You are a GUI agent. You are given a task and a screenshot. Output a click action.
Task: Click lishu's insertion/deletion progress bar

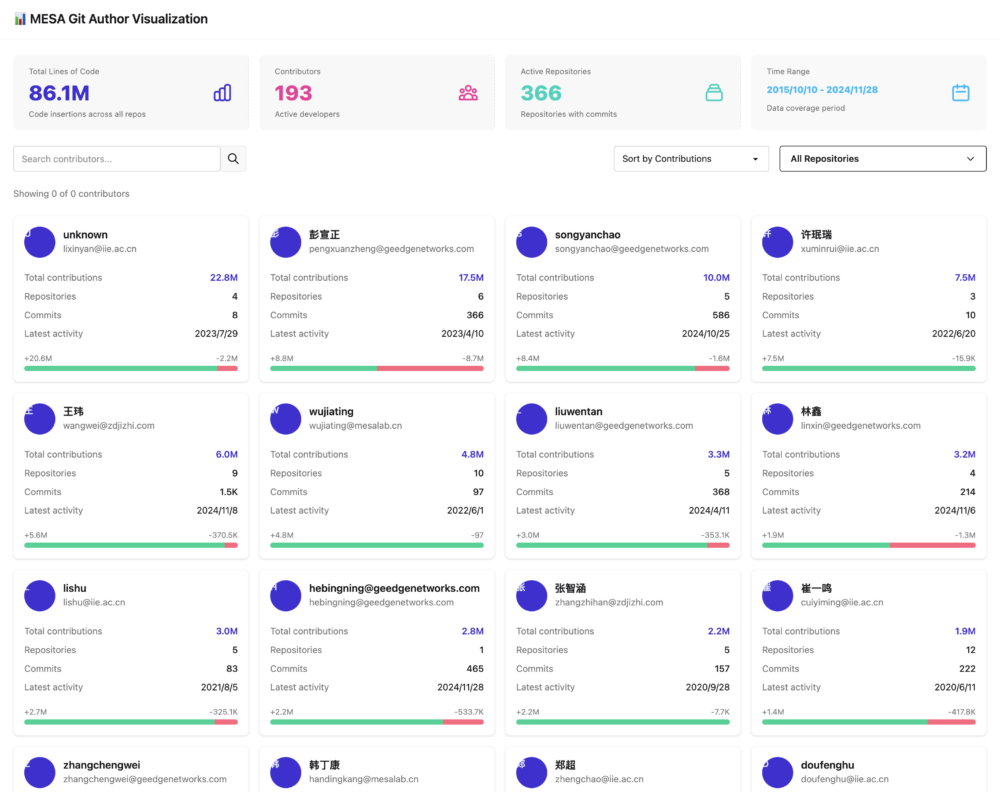coord(131,721)
